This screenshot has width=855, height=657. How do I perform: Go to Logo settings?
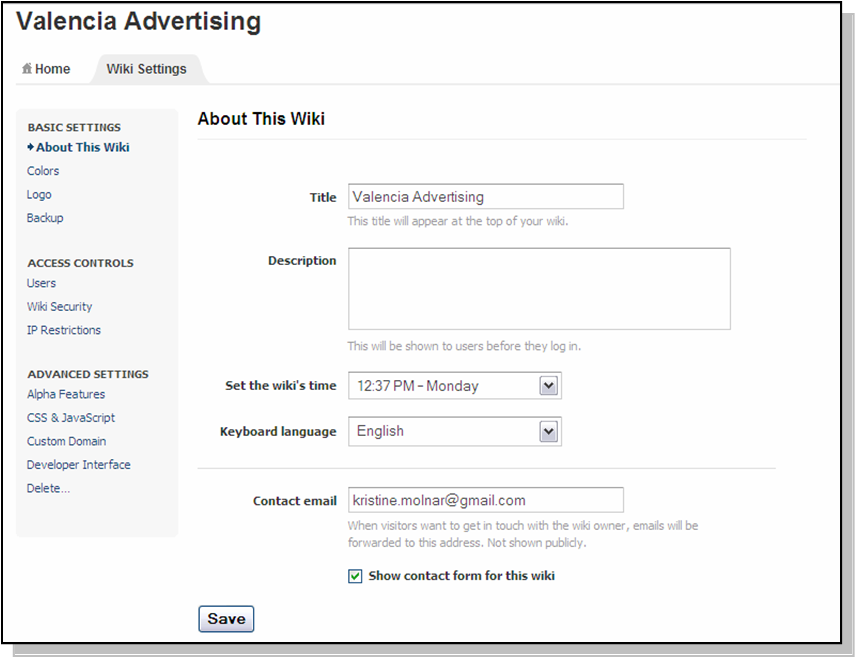tap(39, 194)
